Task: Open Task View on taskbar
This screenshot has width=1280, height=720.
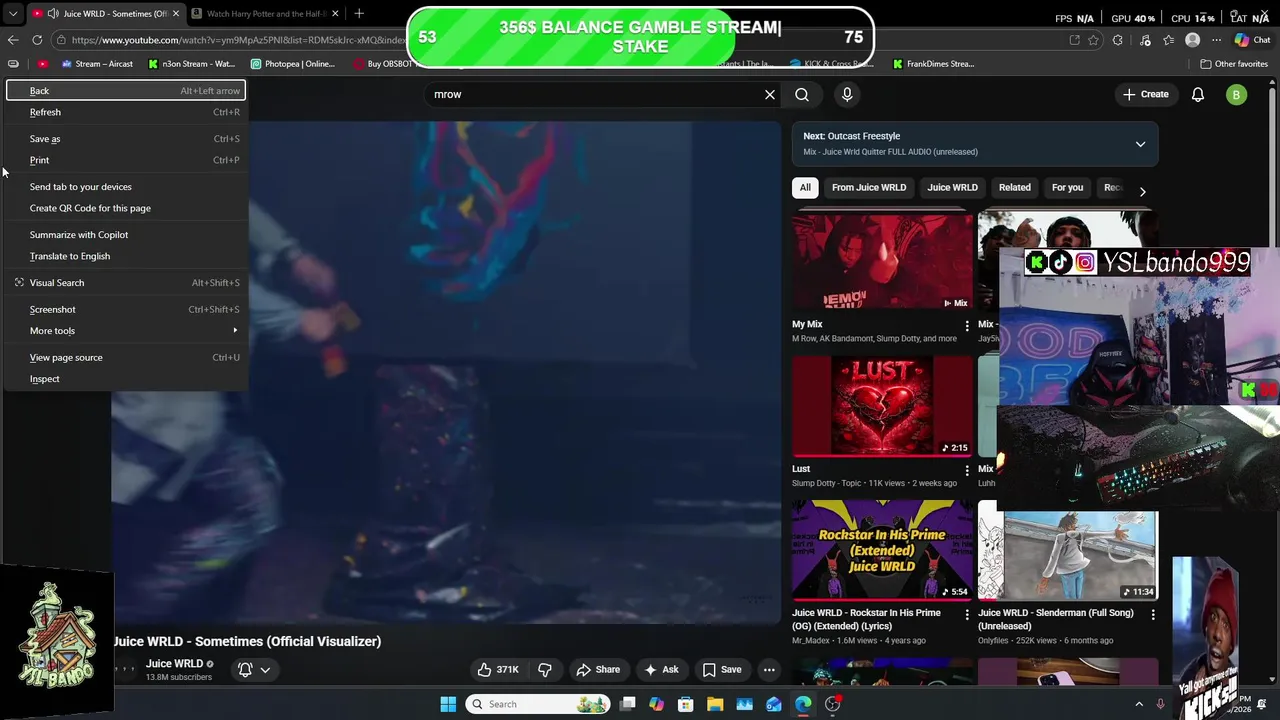Action: 627,704
